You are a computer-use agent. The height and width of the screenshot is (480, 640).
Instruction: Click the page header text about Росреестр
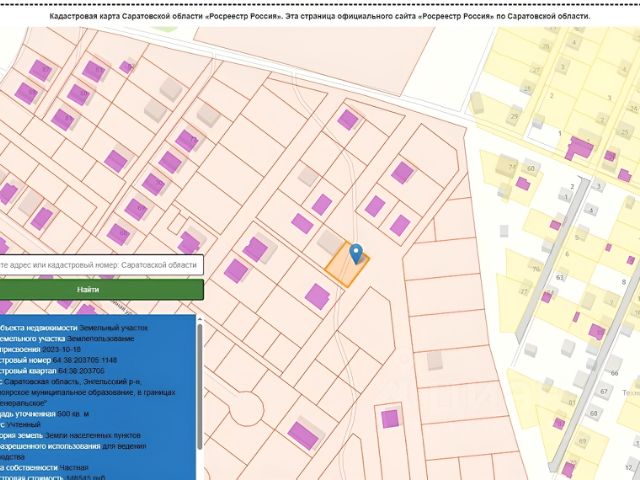click(x=320, y=16)
